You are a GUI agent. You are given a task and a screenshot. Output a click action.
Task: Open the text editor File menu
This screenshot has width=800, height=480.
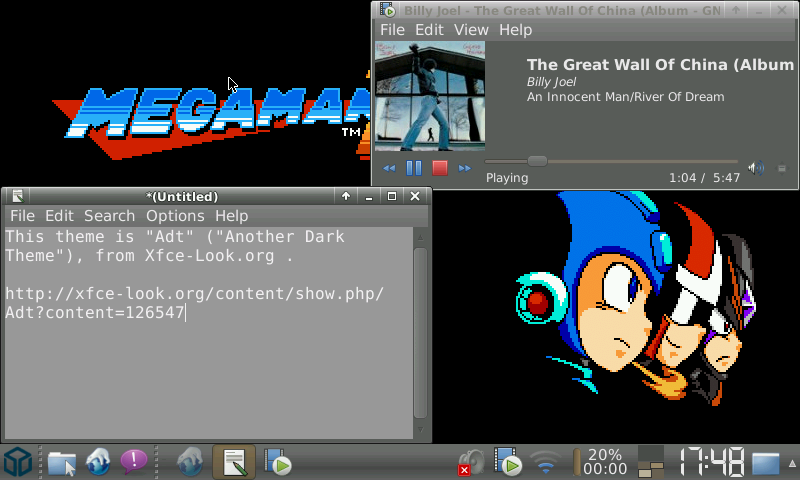click(x=22, y=216)
